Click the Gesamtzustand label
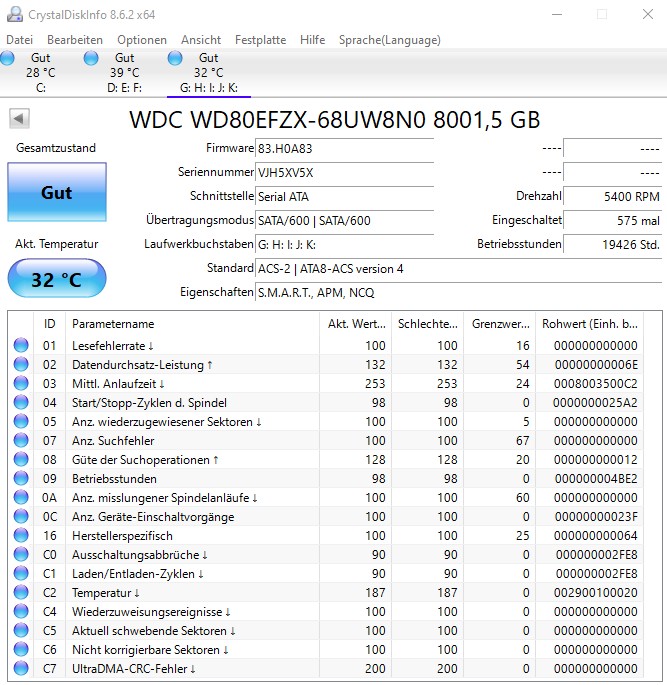 [56, 148]
